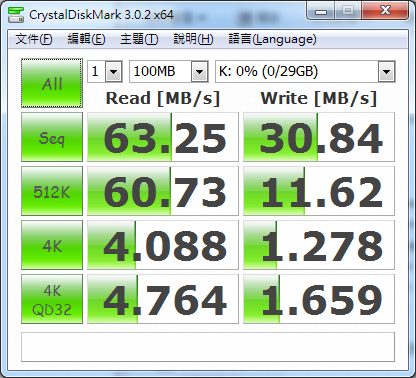Start the Seq benchmark test
Screen dimensions: 416x378
52,137
